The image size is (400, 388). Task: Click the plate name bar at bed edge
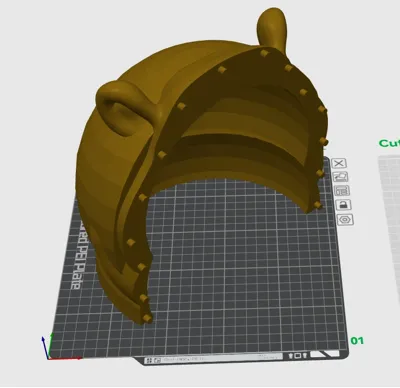213,359
